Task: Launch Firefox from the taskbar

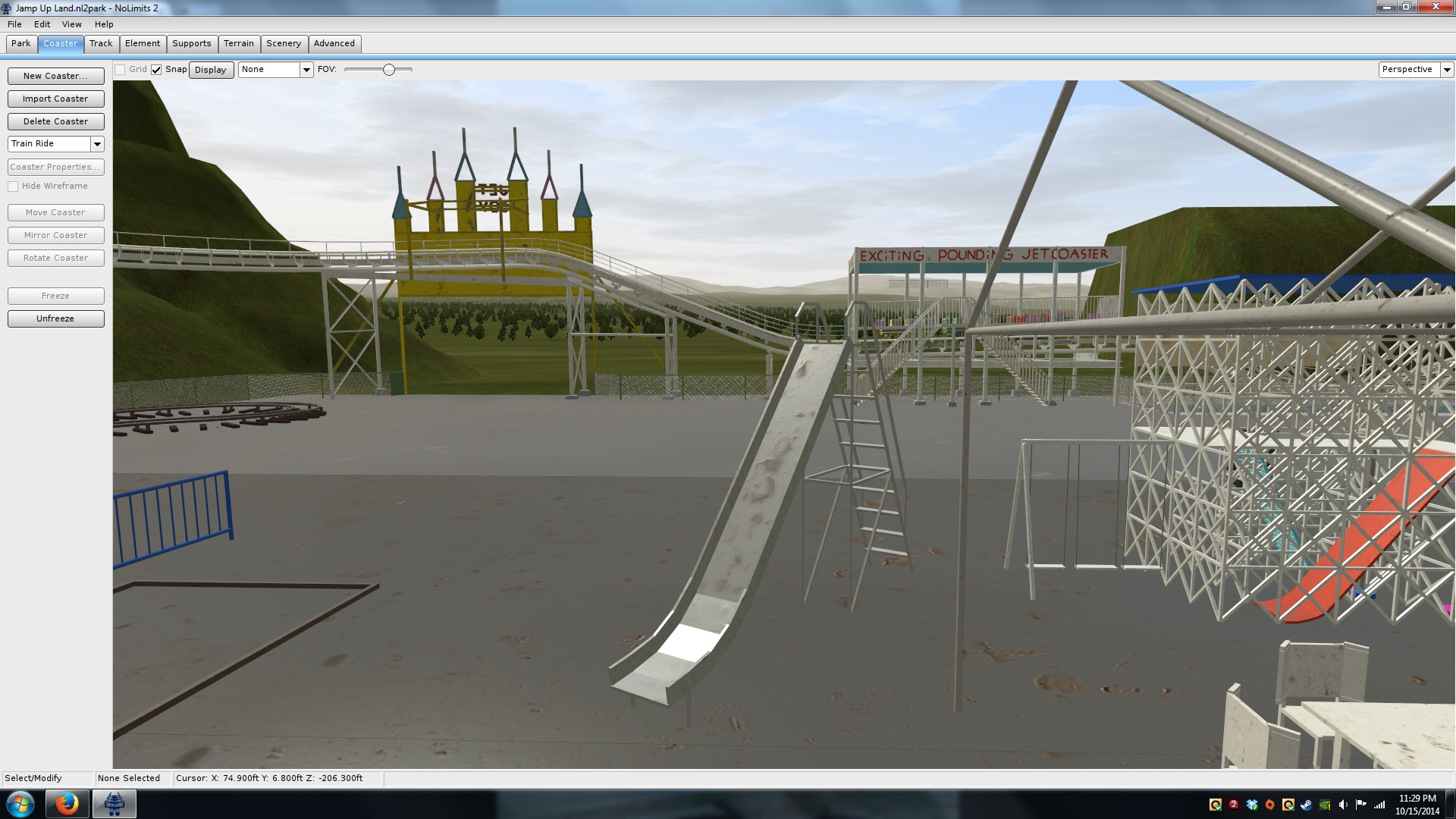Action: coord(67,804)
